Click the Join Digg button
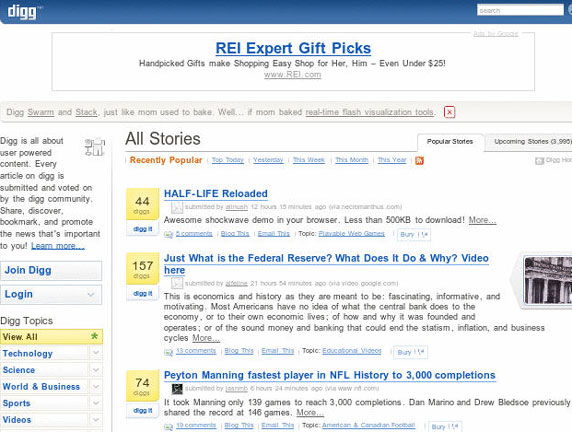 pos(51,270)
